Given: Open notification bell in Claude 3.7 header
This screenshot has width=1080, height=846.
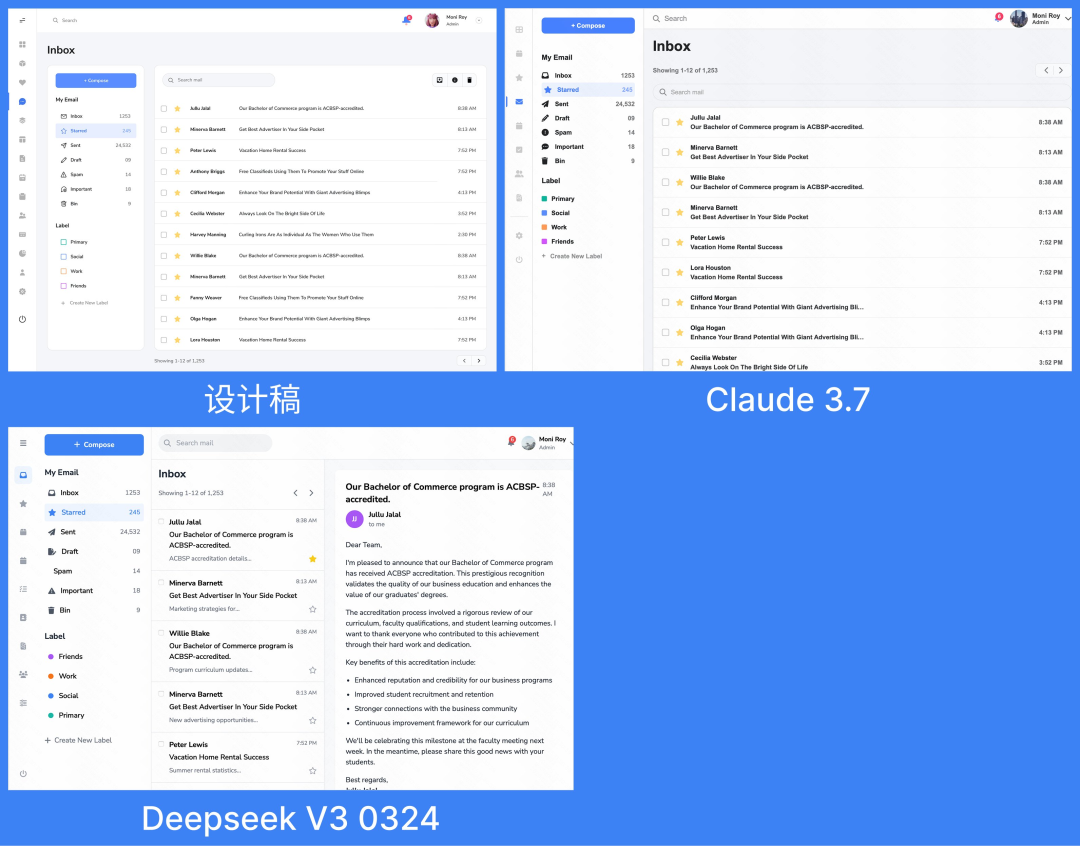Looking at the screenshot, I should (999, 17).
